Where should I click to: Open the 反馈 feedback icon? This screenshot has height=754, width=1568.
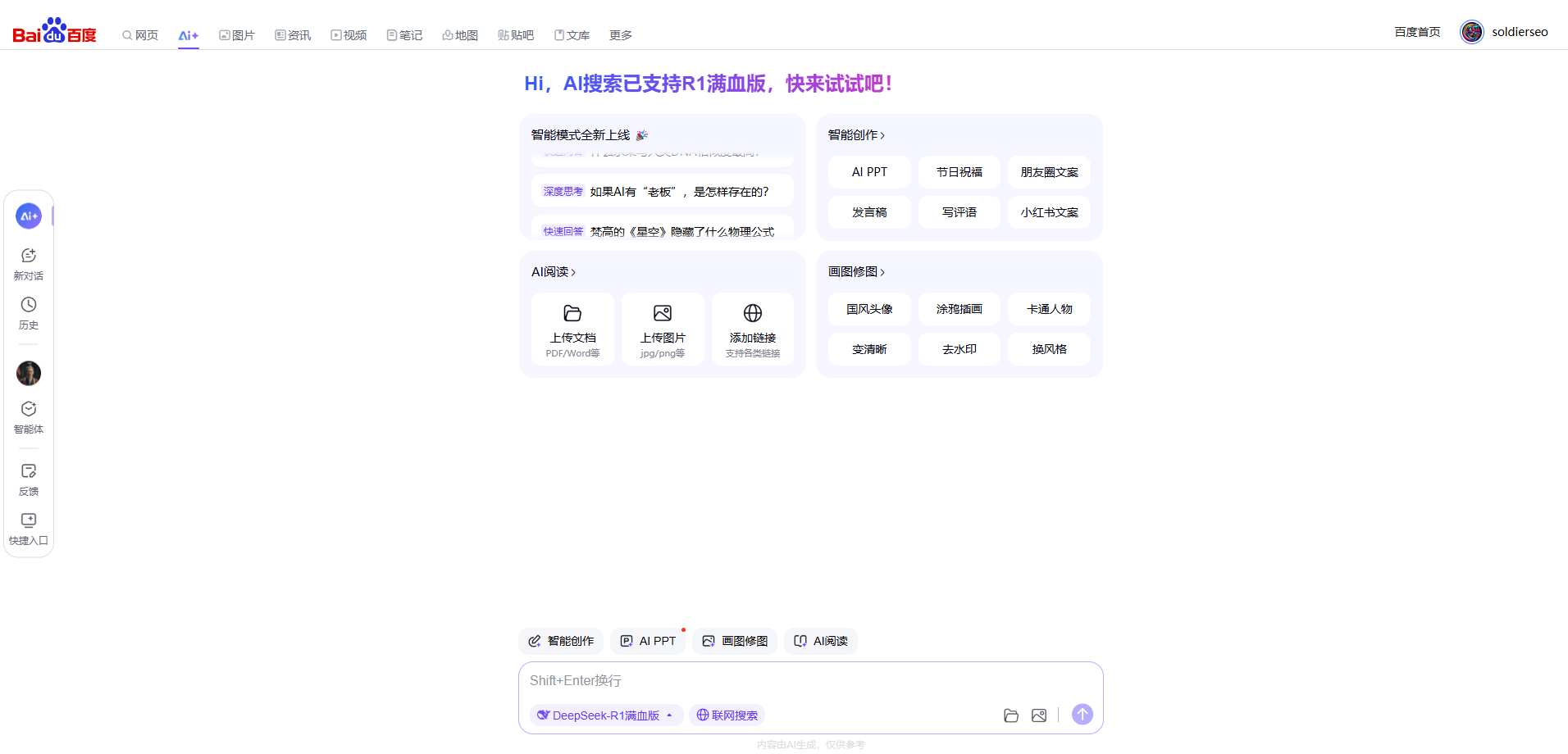point(29,479)
